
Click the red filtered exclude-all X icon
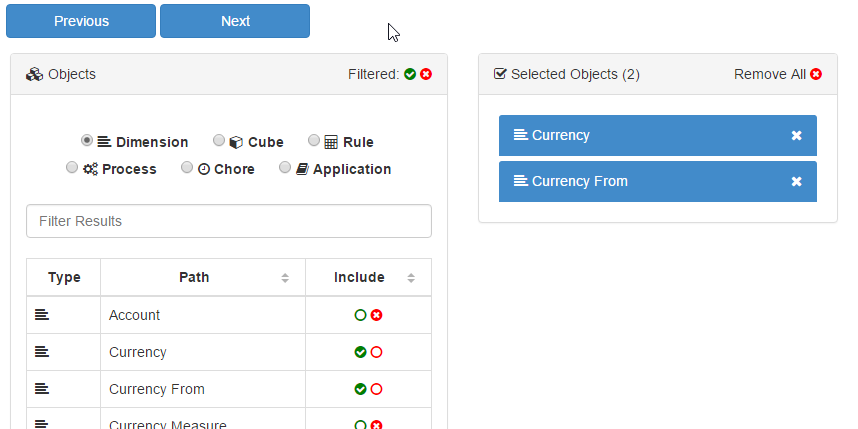[x=426, y=74]
